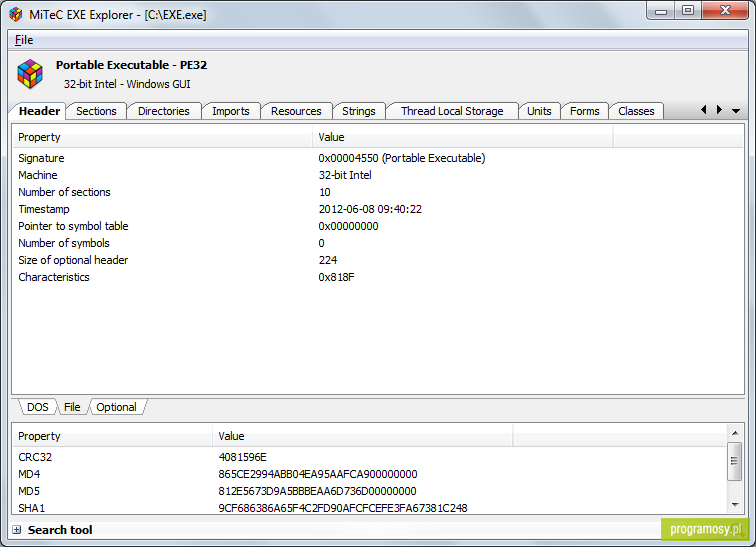Image resolution: width=756 pixels, height=547 pixels.
Task: Click lower Property column header of hash list
Action: coord(112,436)
